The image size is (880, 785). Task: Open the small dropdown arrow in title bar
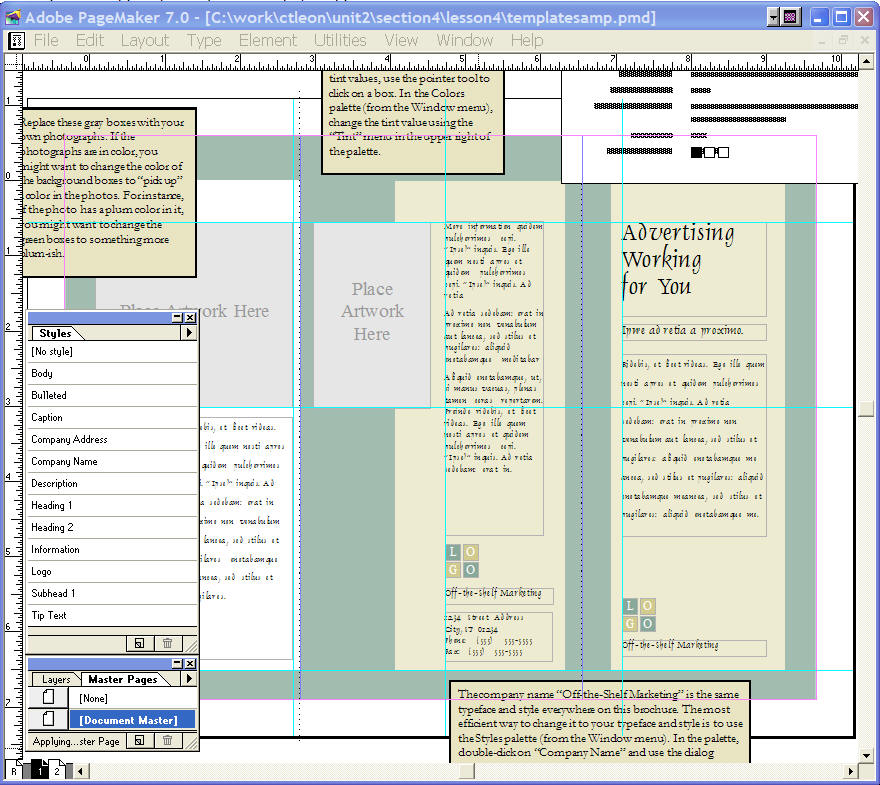(773, 17)
